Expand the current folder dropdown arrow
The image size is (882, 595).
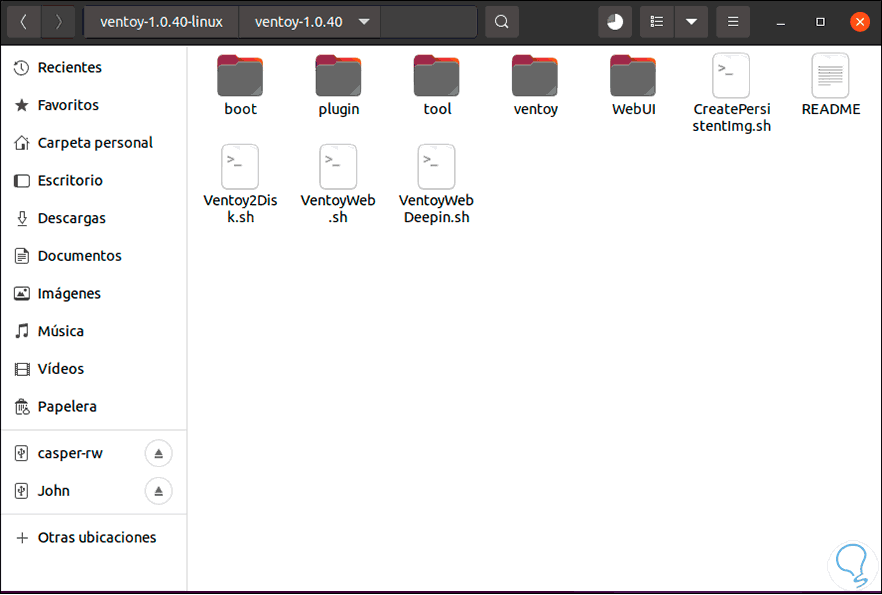click(364, 22)
